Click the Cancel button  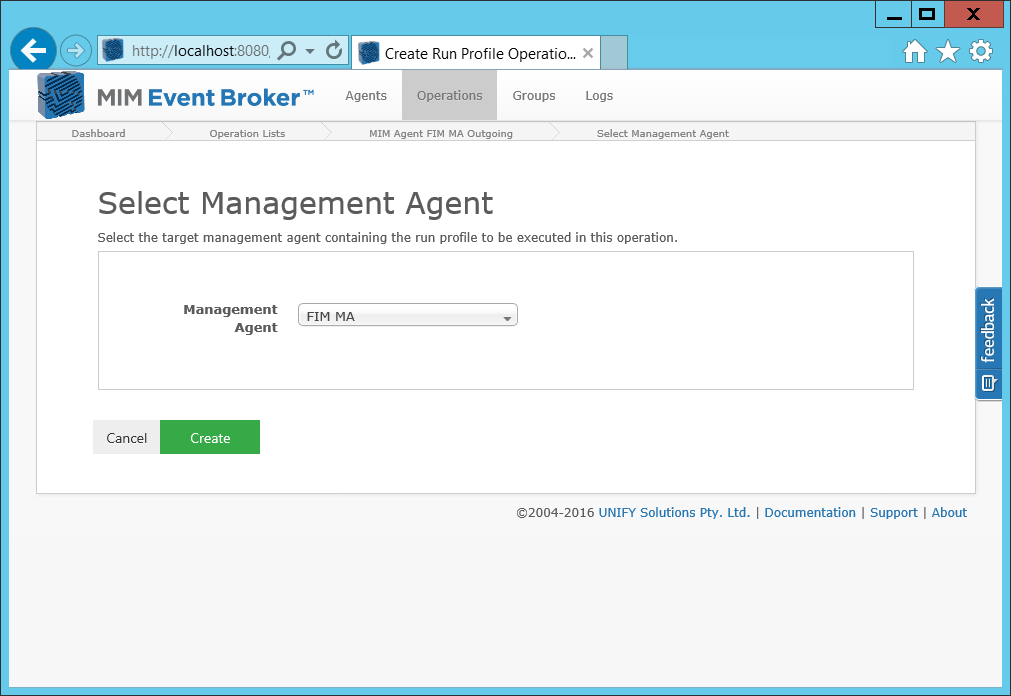coord(126,437)
